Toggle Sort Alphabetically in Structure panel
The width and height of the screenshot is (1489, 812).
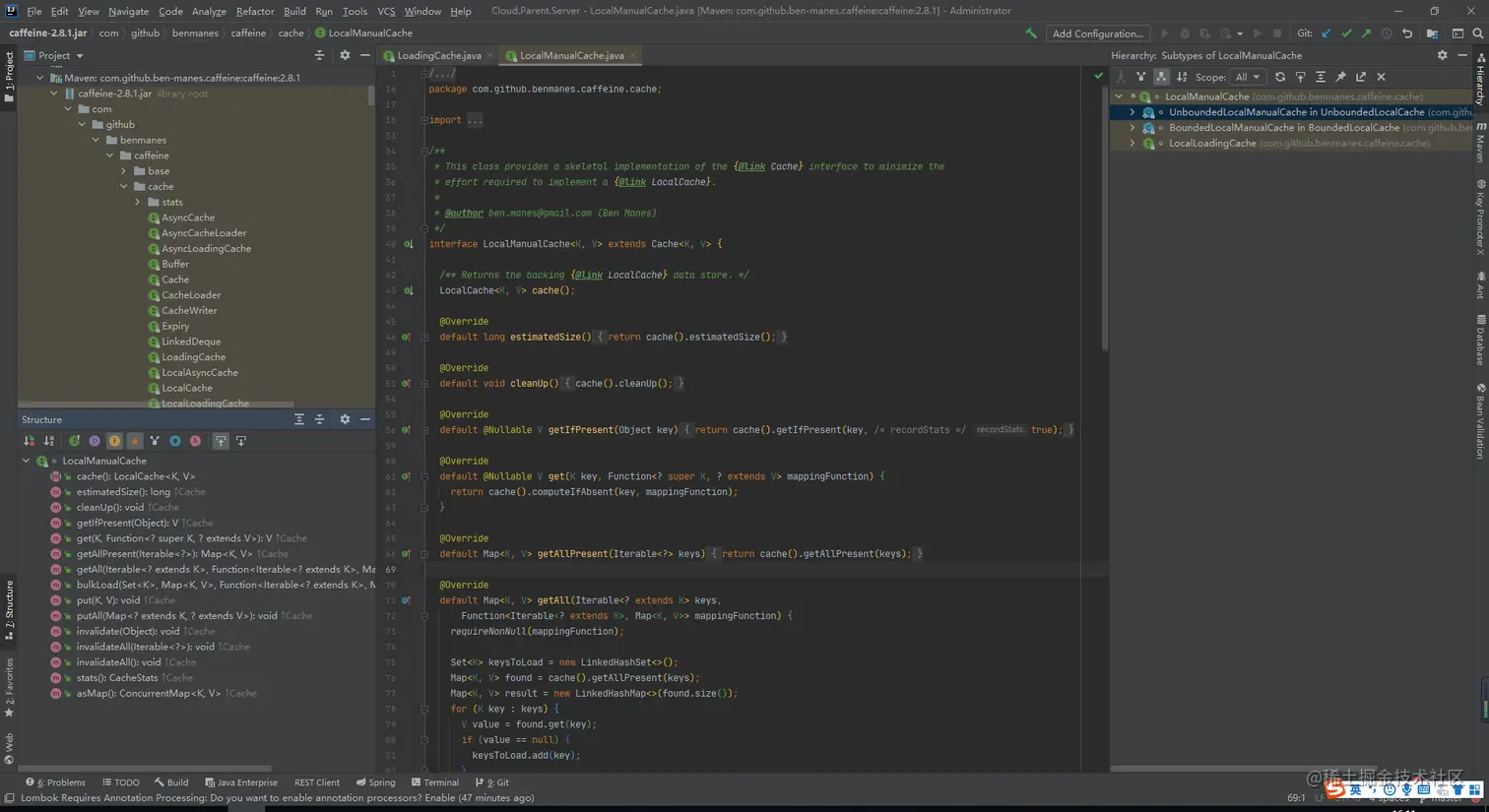(x=48, y=441)
